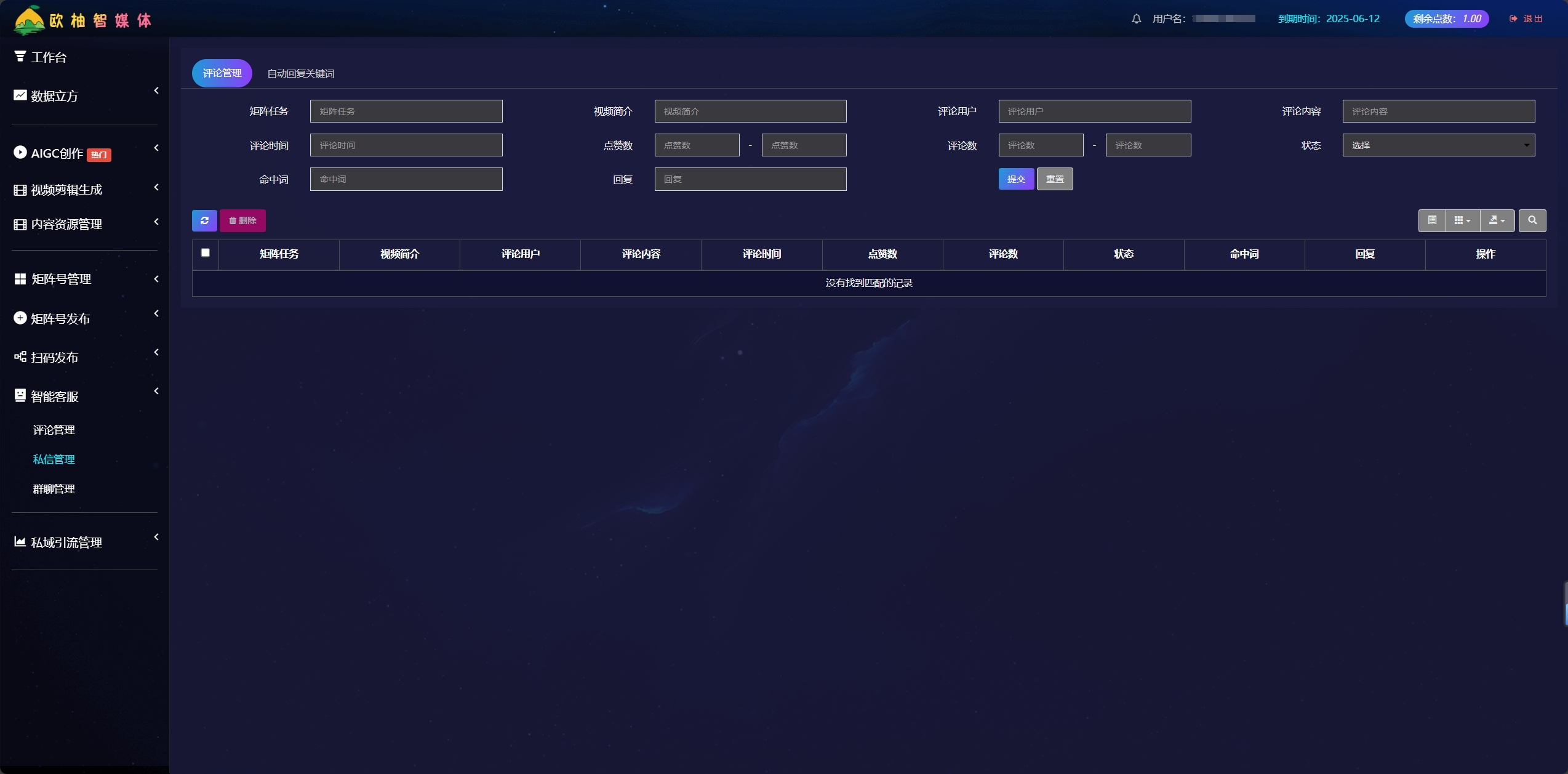Click the 欧柚智媒体 logo
1568x774 pixels.
[x=82, y=20]
